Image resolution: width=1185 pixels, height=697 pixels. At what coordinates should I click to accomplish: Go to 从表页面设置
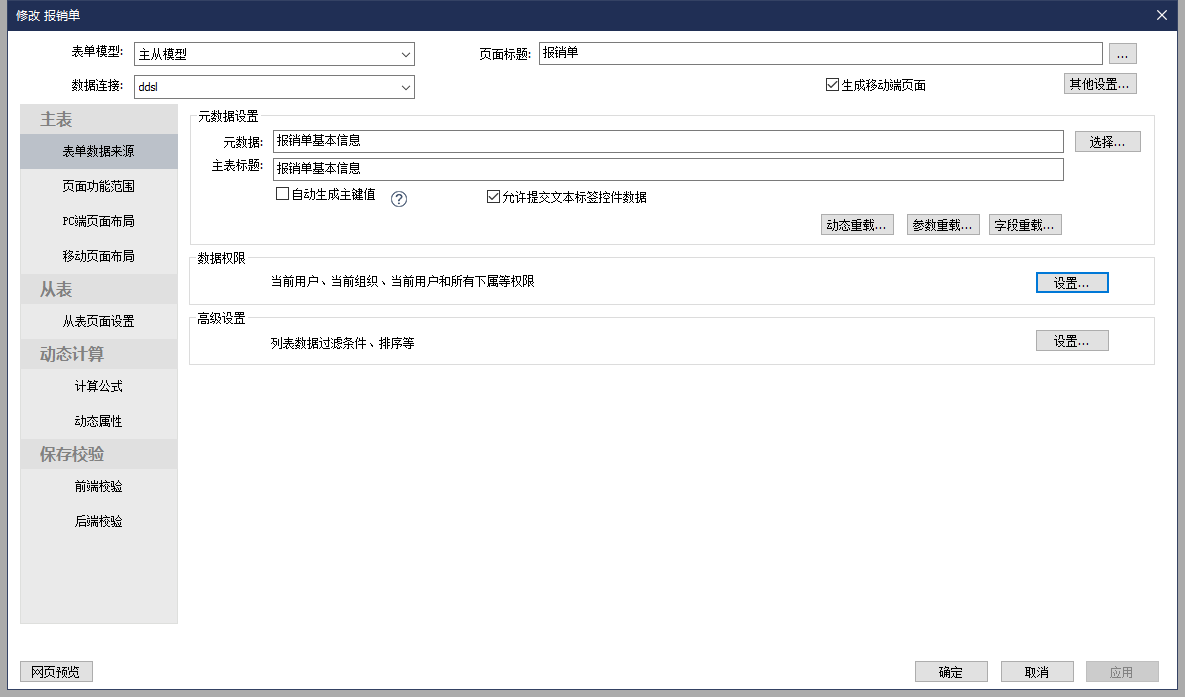coord(98,321)
